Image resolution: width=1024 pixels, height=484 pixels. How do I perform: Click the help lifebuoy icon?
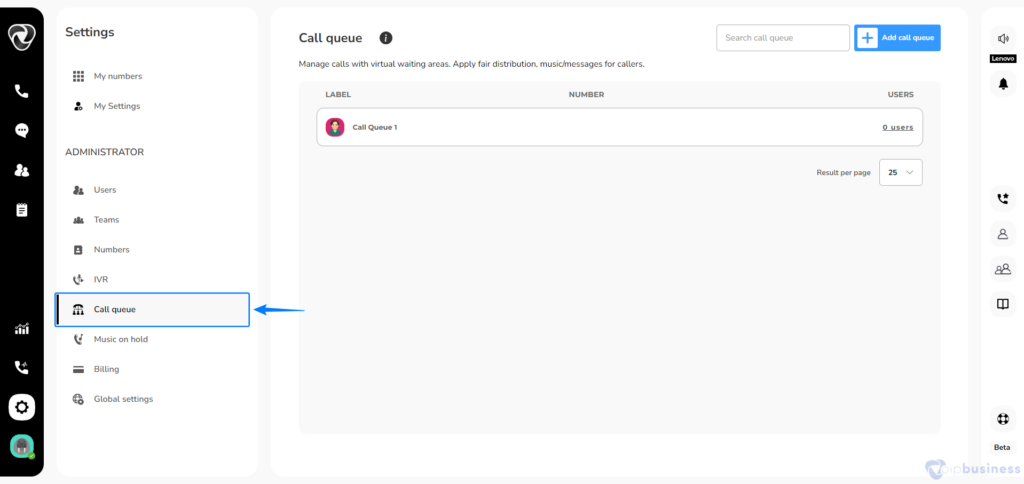(x=1003, y=418)
